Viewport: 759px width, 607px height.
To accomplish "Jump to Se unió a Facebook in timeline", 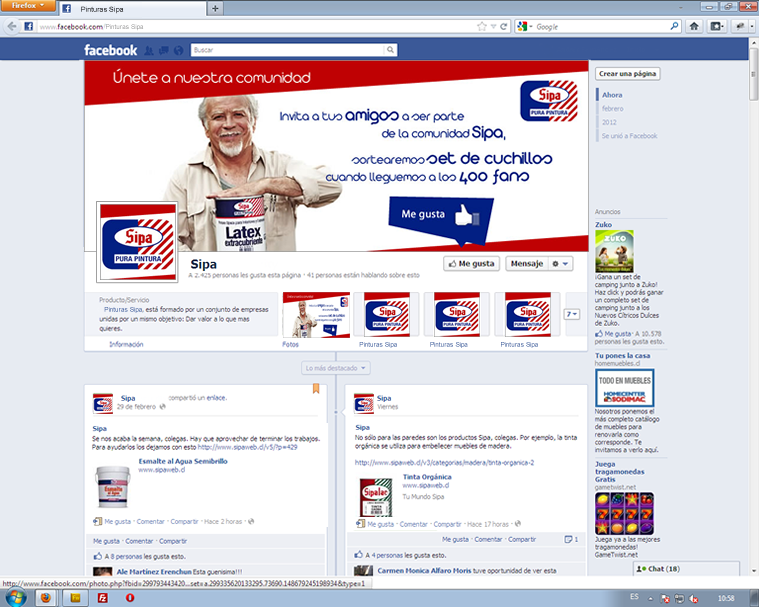I will pyautogui.click(x=629, y=136).
